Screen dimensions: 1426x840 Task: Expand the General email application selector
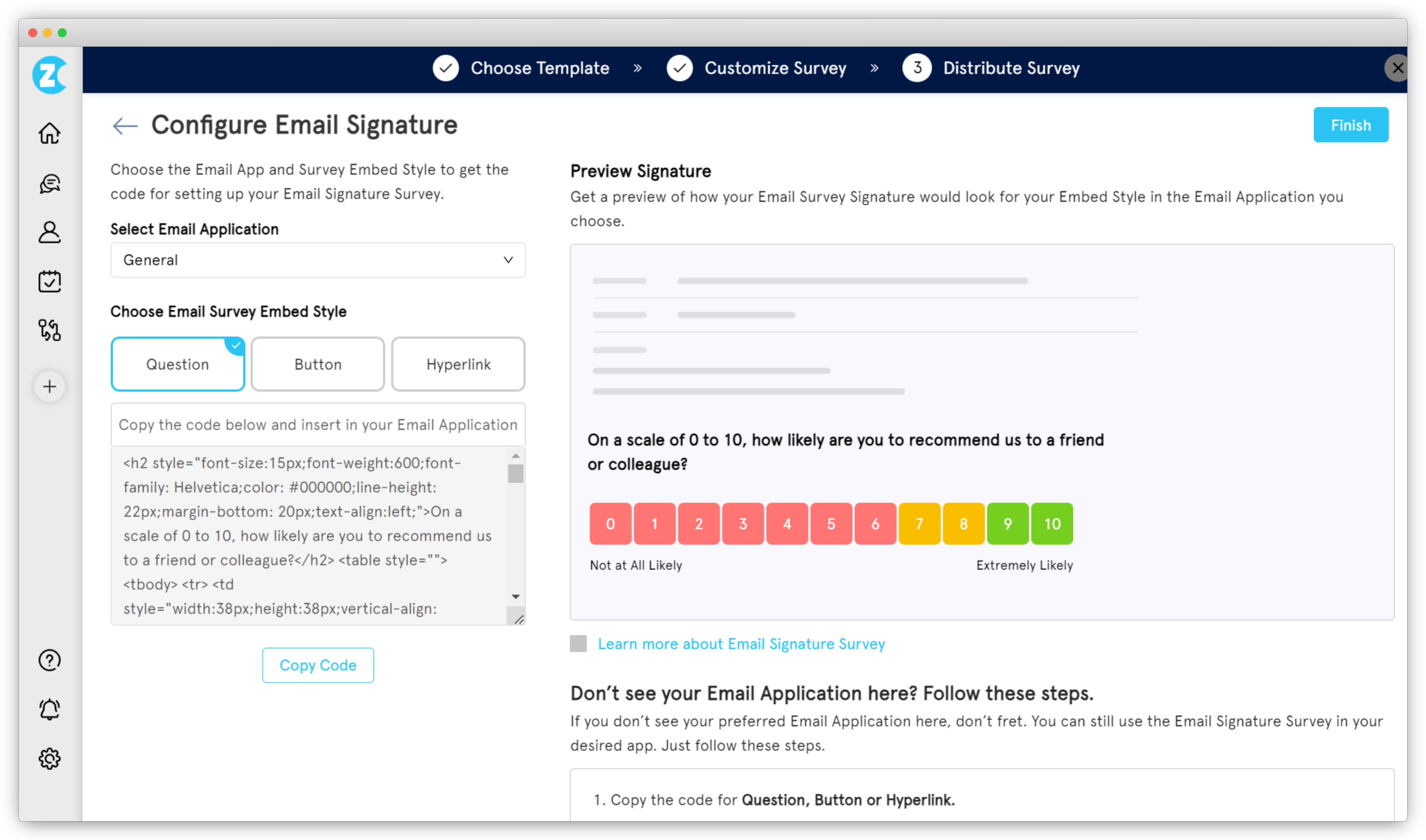tap(318, 260)
